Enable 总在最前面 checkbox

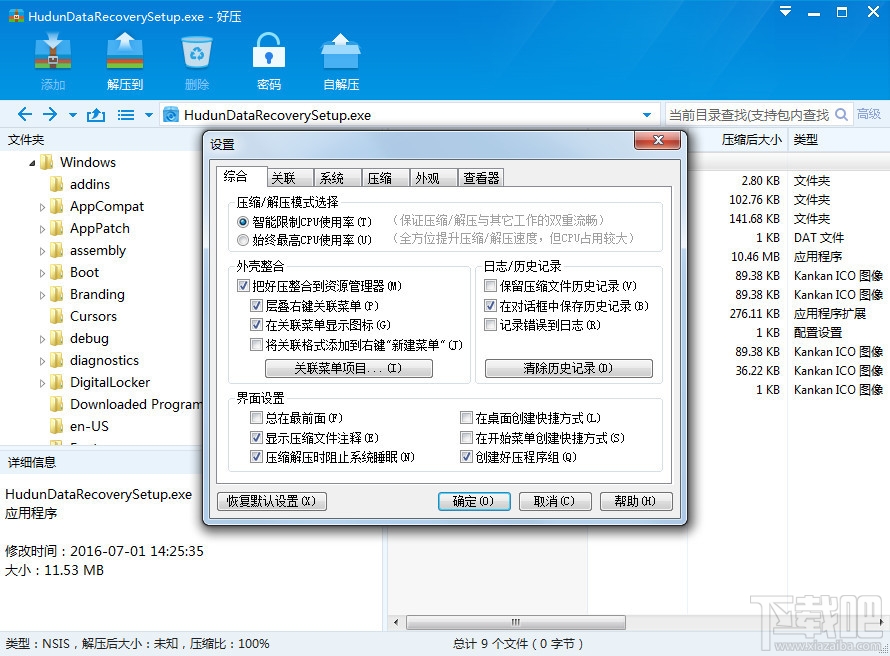tap(256, 418)
